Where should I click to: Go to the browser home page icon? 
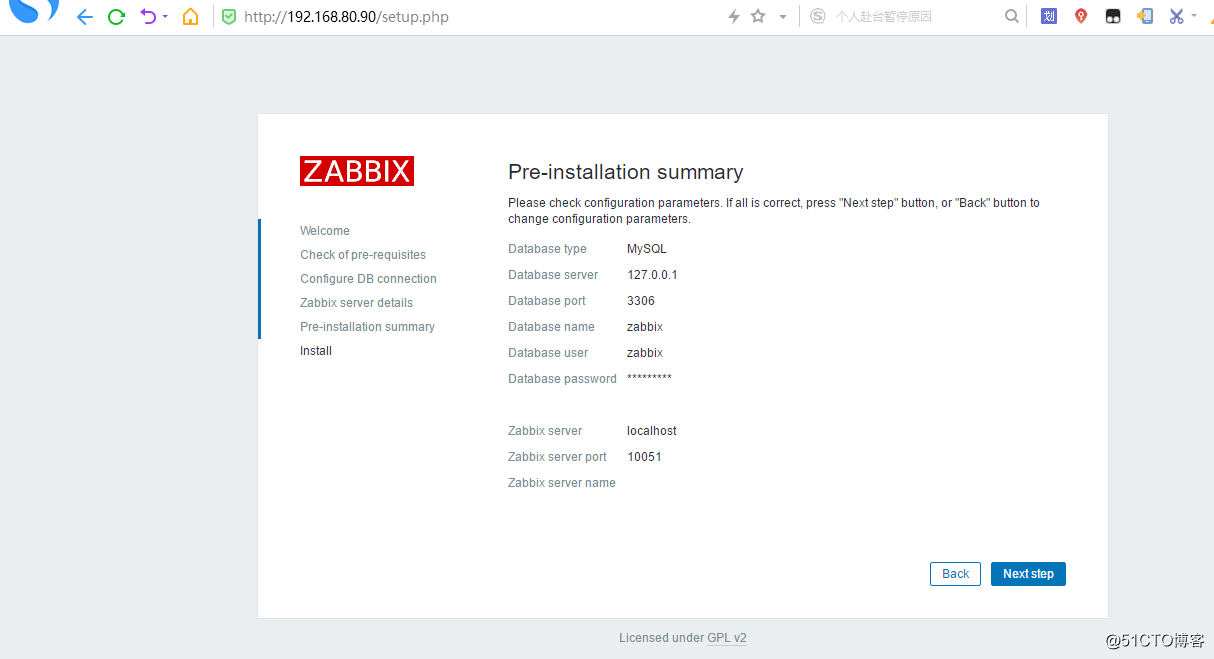coord(190,17)
